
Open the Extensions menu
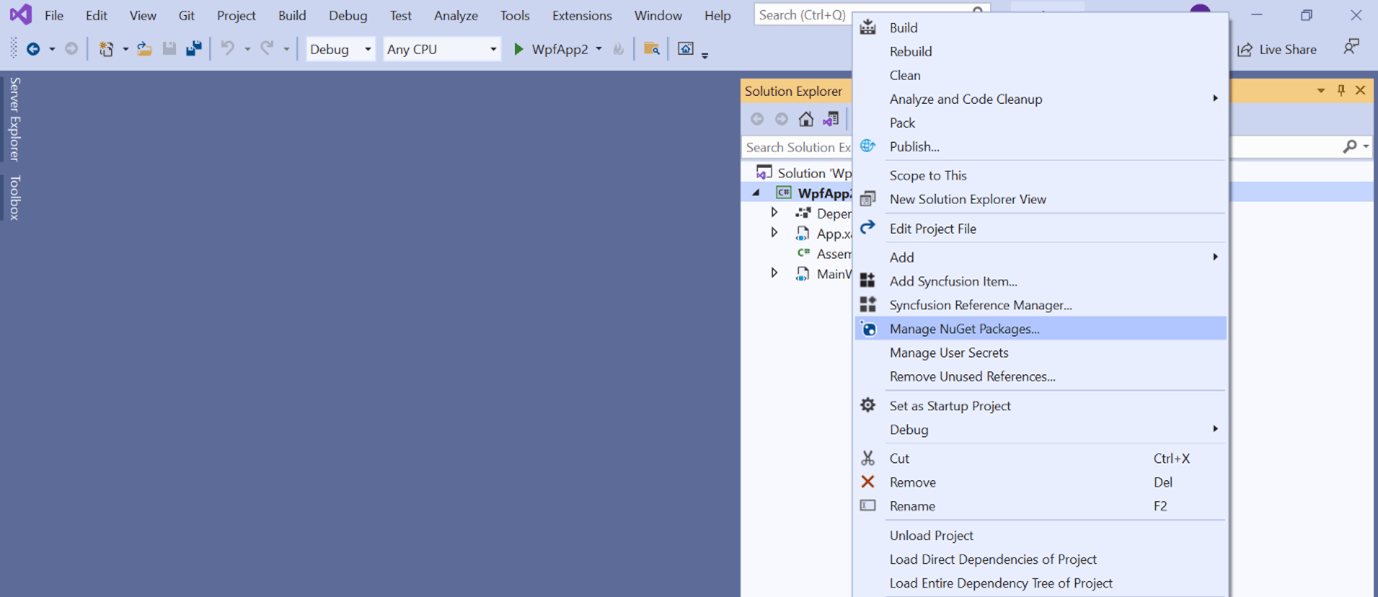581,15
